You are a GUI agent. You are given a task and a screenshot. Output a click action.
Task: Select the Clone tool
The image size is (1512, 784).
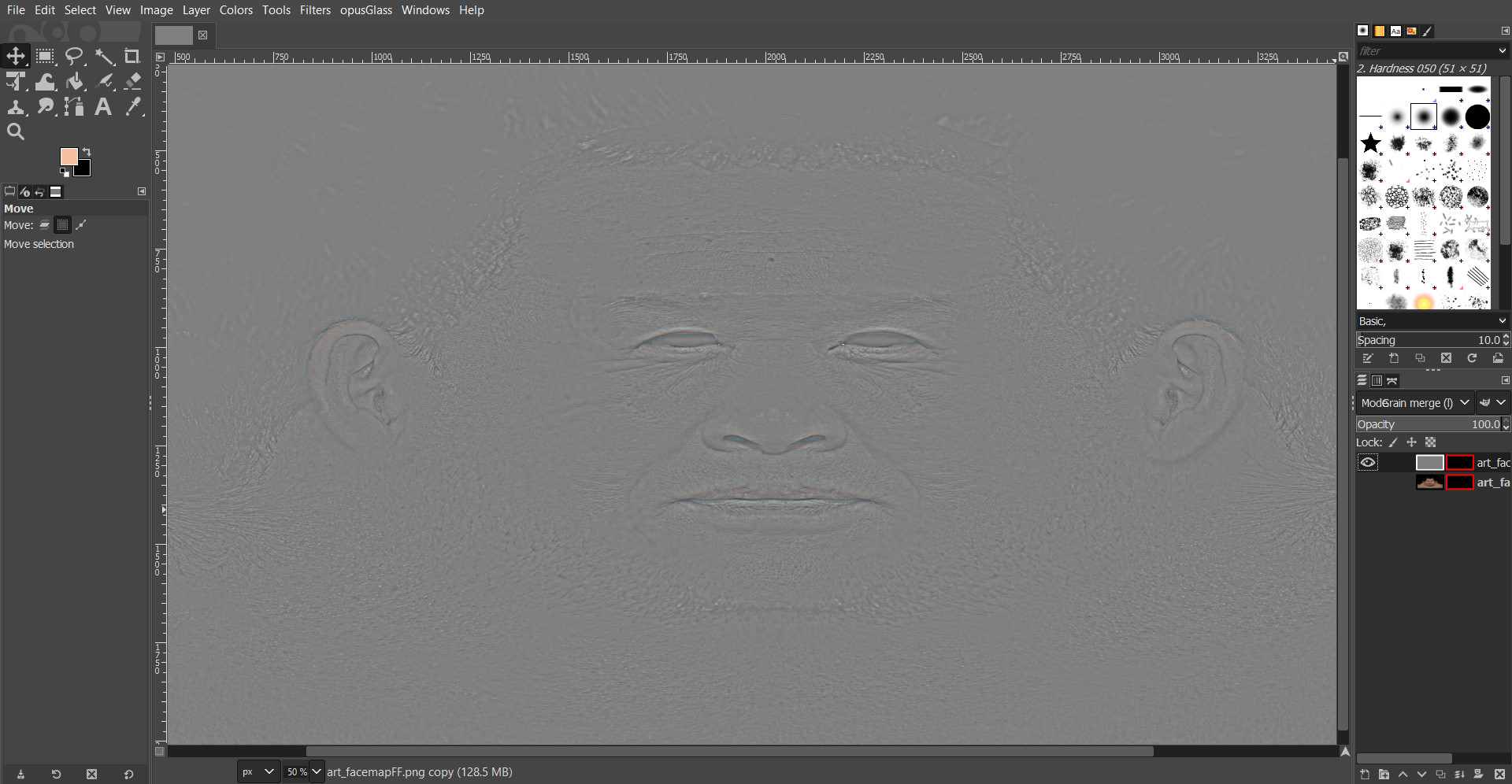click(16, 106)
